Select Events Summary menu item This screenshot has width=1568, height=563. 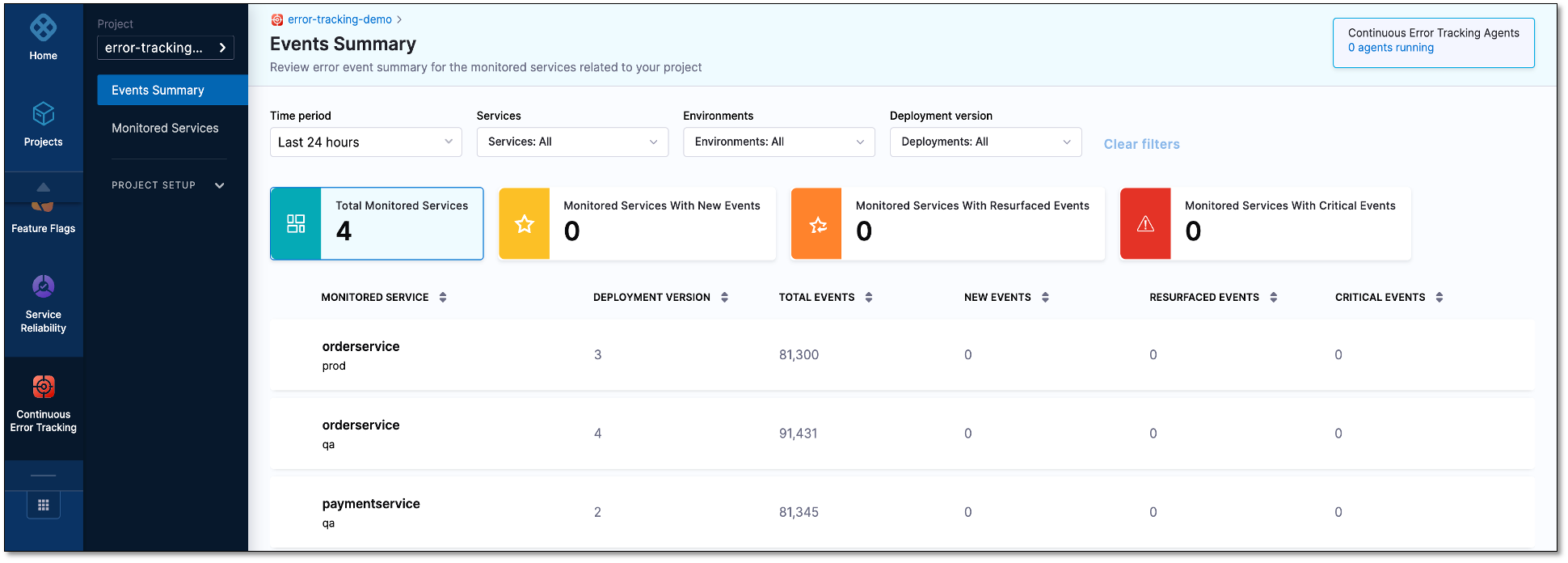coord(158,91)
